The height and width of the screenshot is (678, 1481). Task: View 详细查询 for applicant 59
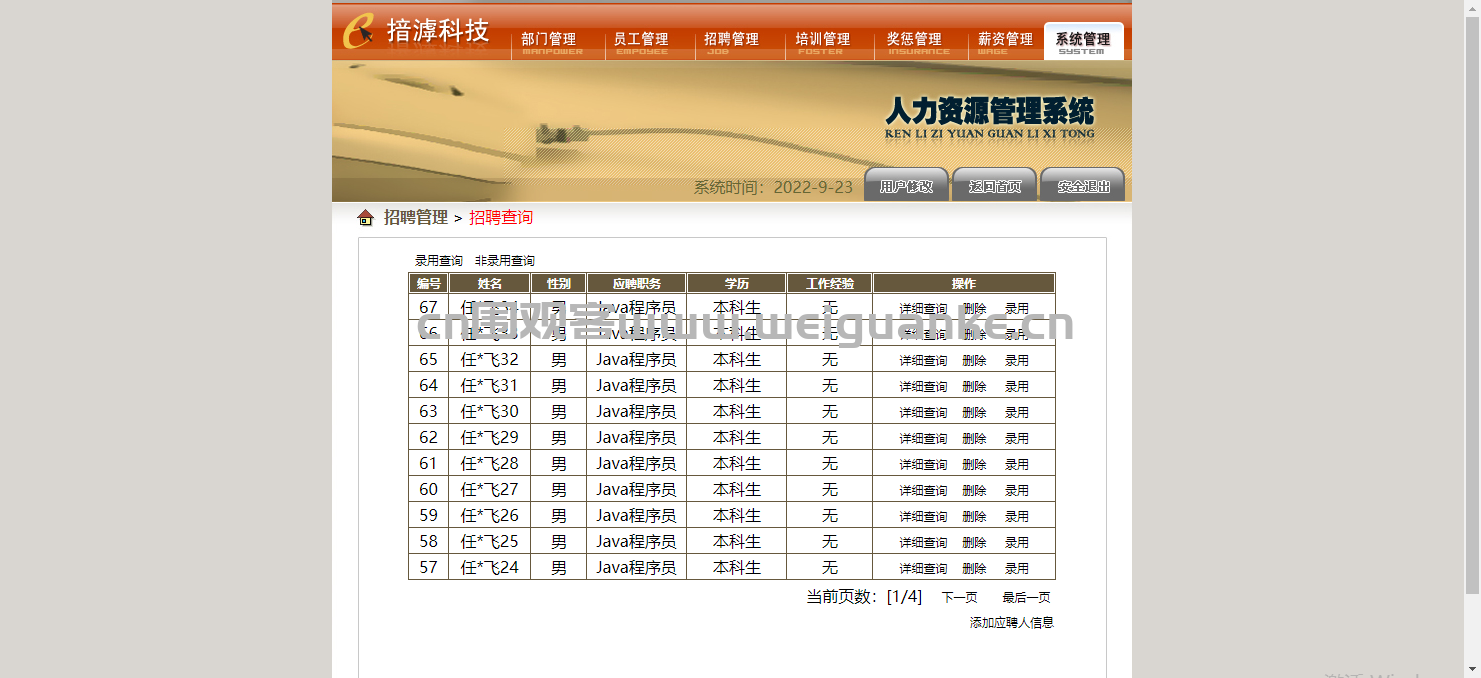(x=923, y=517)
